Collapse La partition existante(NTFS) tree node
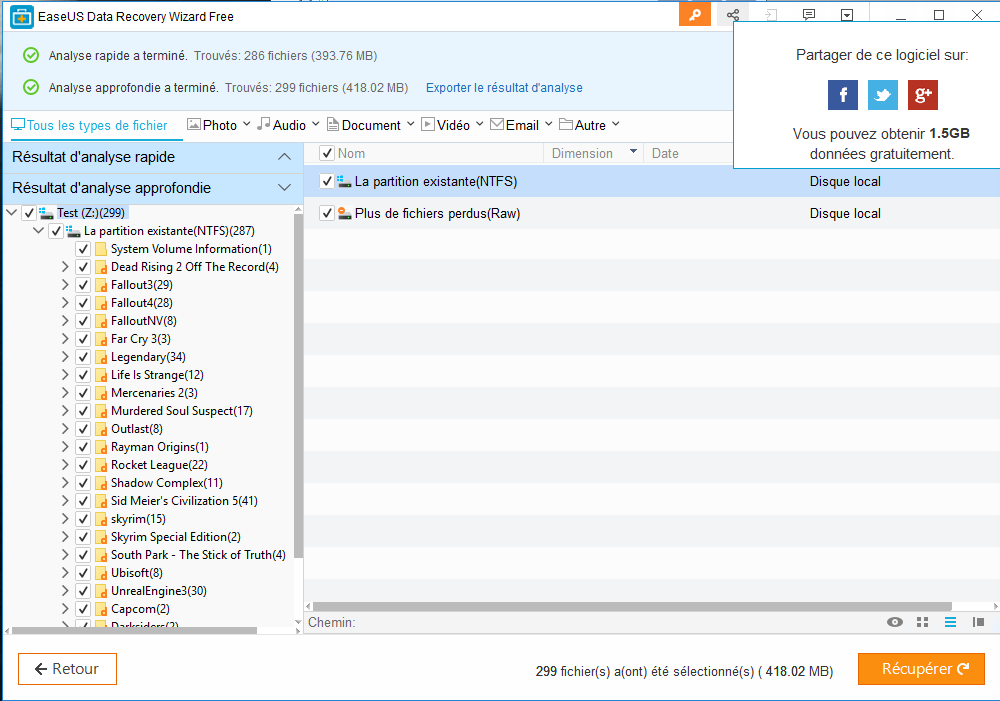The height and width of the screenshot is (701, 1000). (38, 230)
